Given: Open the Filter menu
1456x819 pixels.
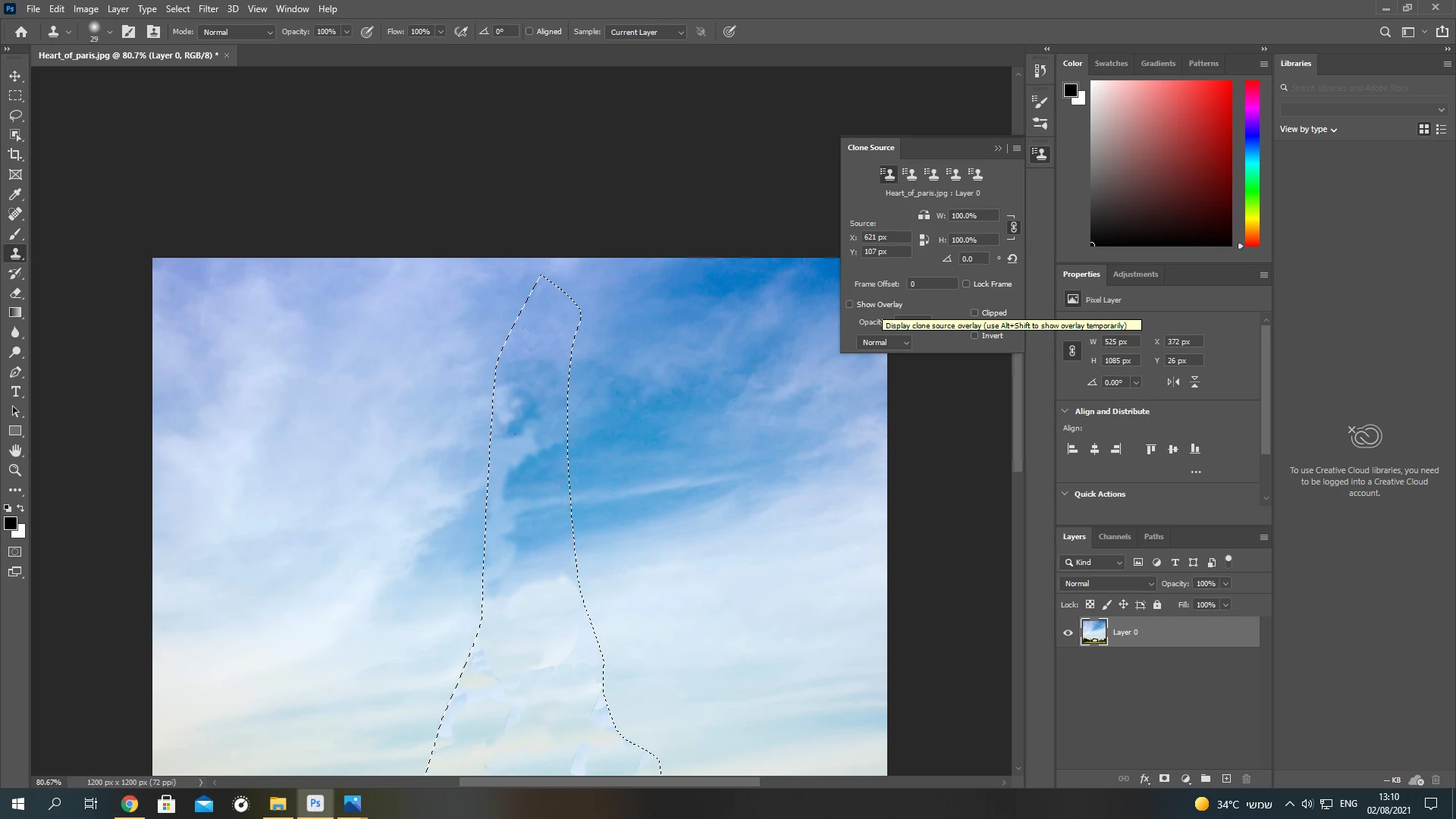Looking at the screenshot, I should [x=208, y=9].
